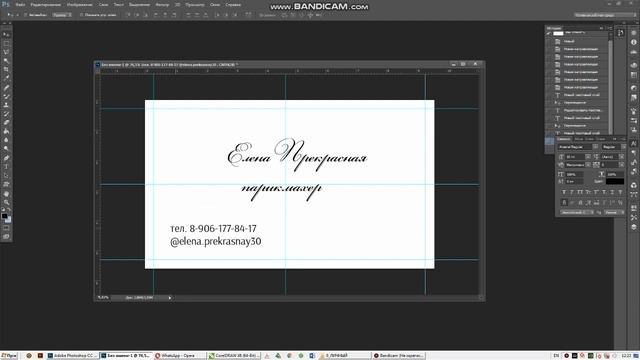
Task: Open the Фильтр menu
Action: pyautogui.click(x=162, y=5)
